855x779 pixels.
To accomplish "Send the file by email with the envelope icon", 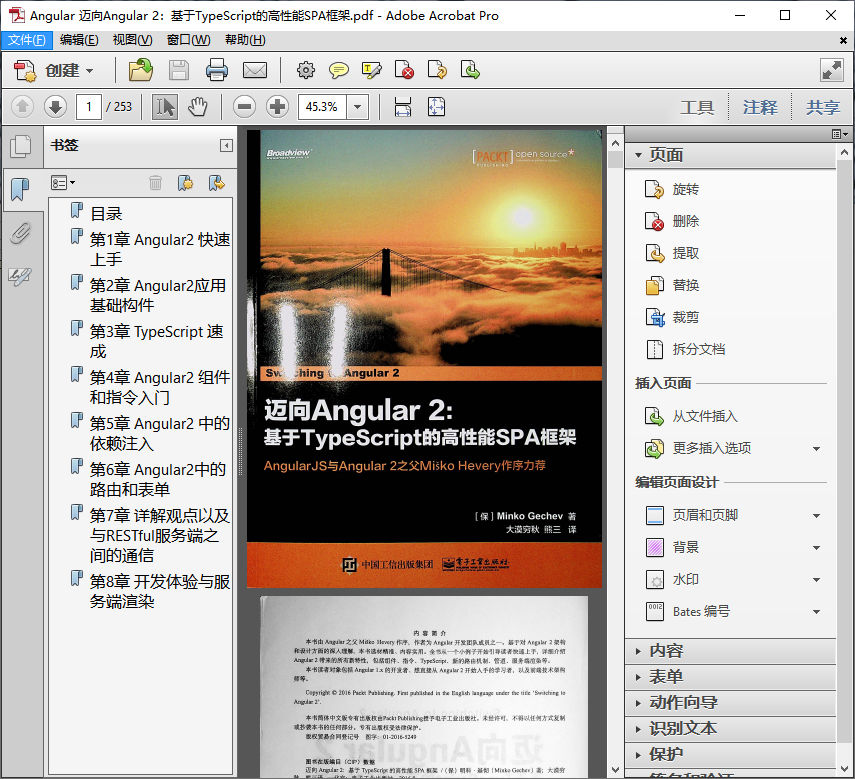I will 255,70.
